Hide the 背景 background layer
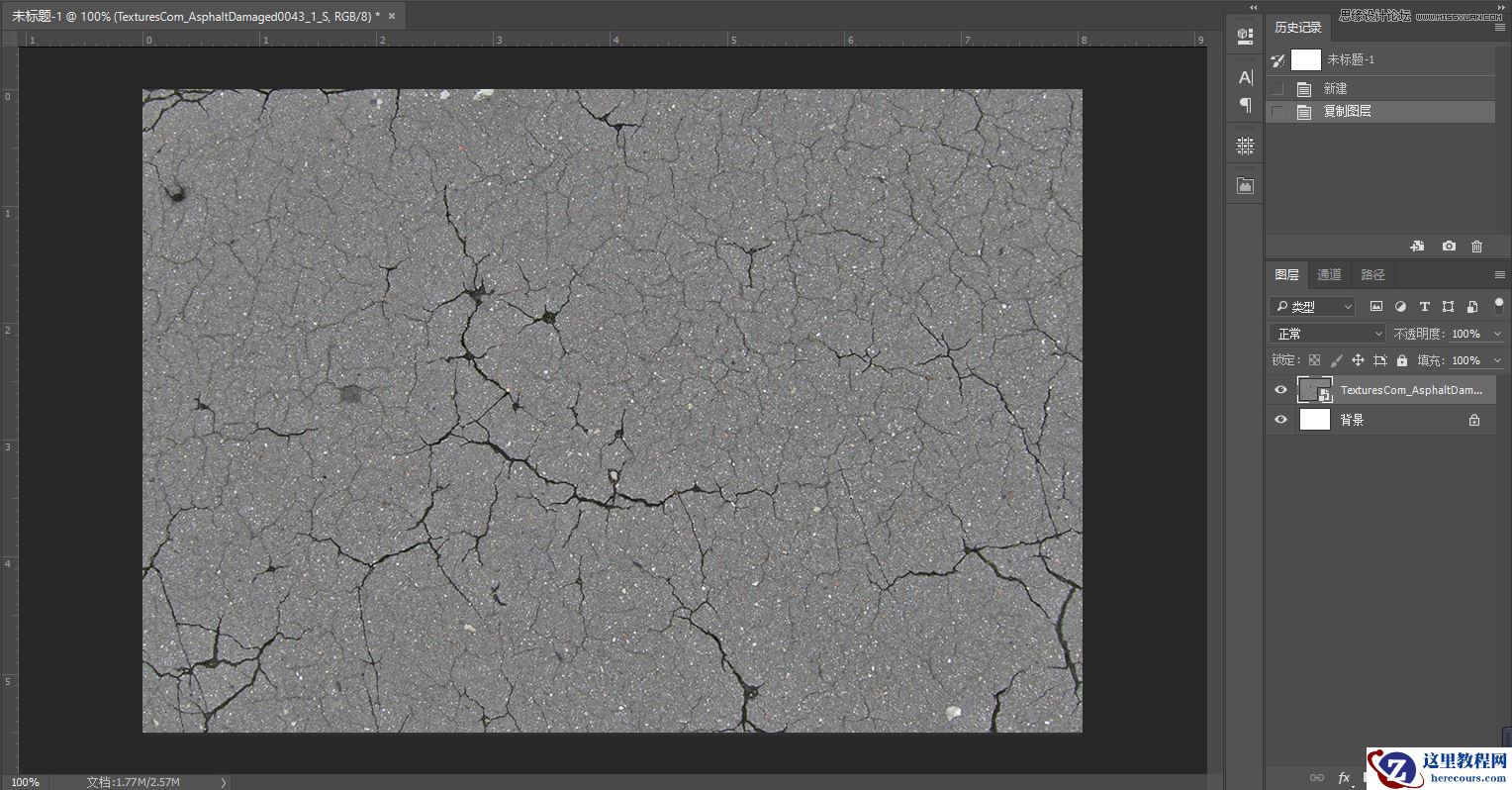Viewport: 1512px width, 790px height. click(x=1280, y=419)
